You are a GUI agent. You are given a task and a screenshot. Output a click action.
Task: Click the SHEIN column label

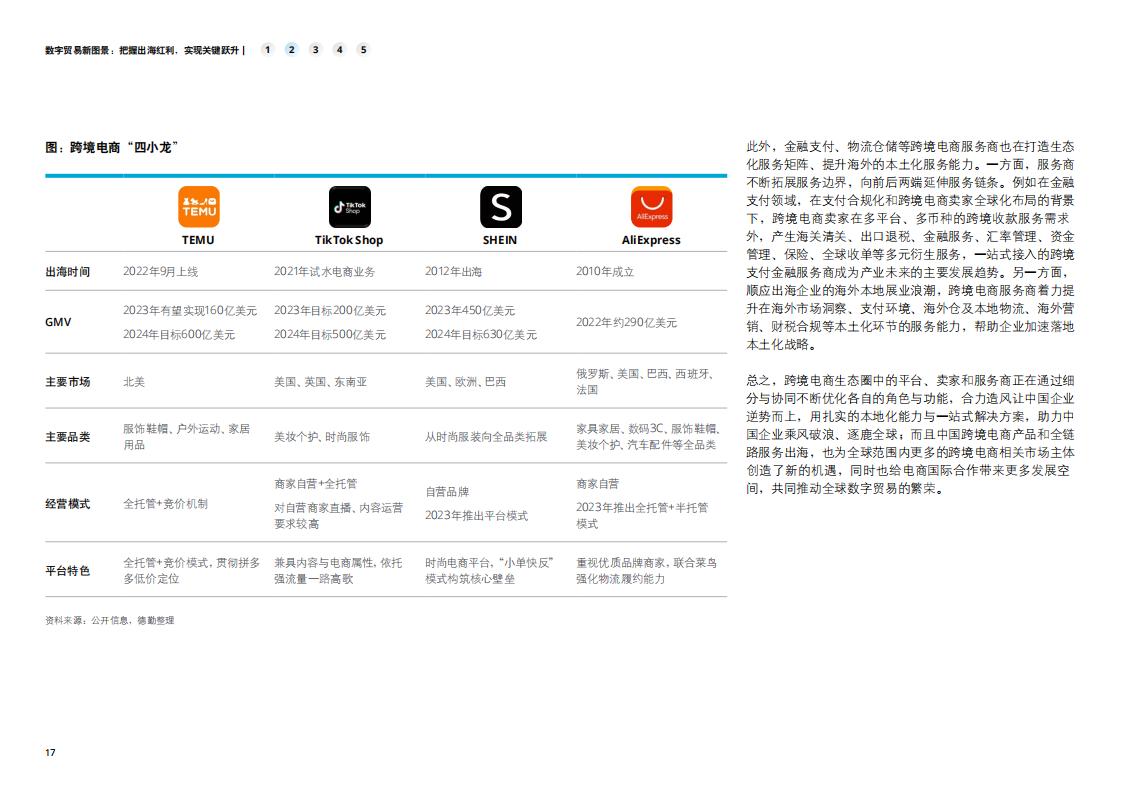(x=499, y=240)
